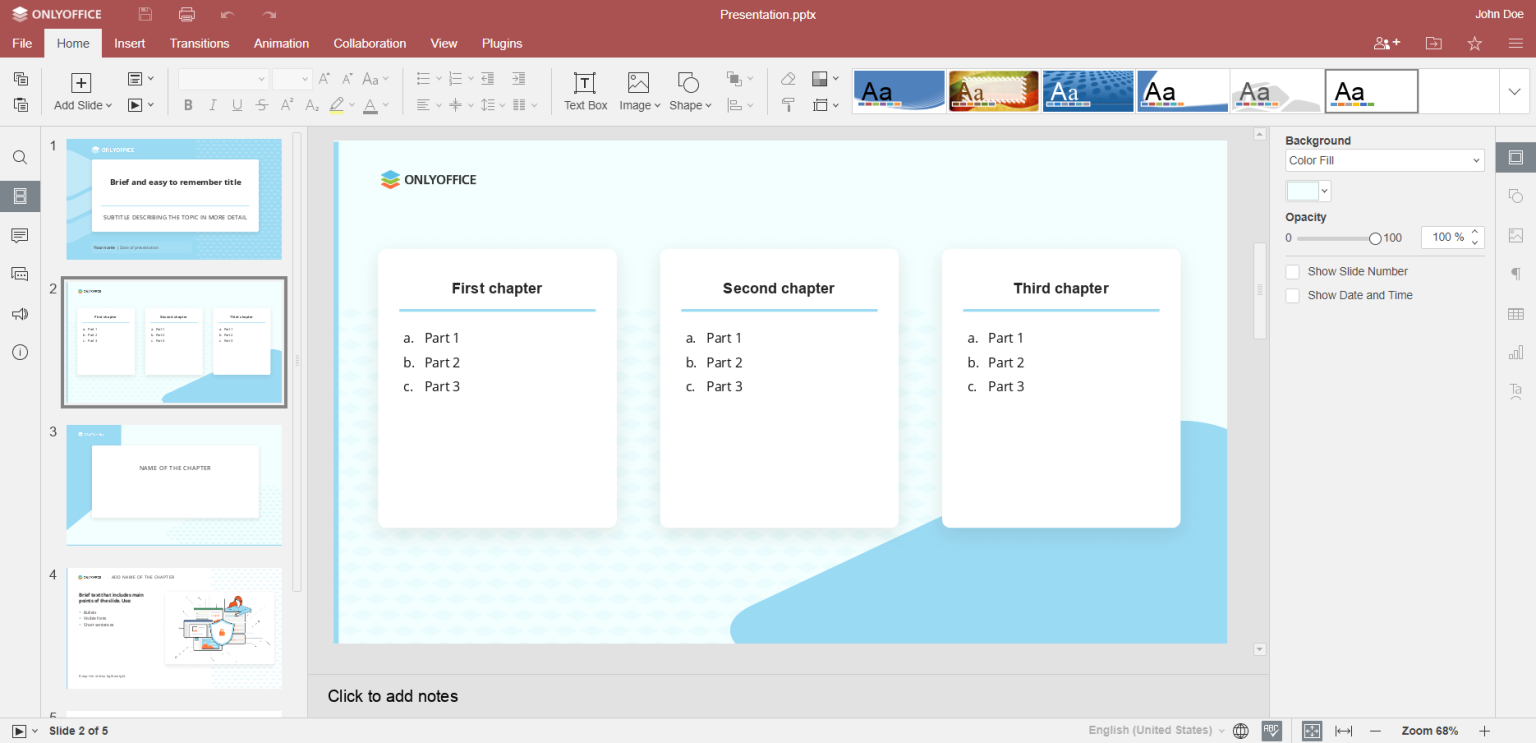Click the Spell Checking icon in status bar
This screenshot has height=743, width=1536.
click(1270, 731)
